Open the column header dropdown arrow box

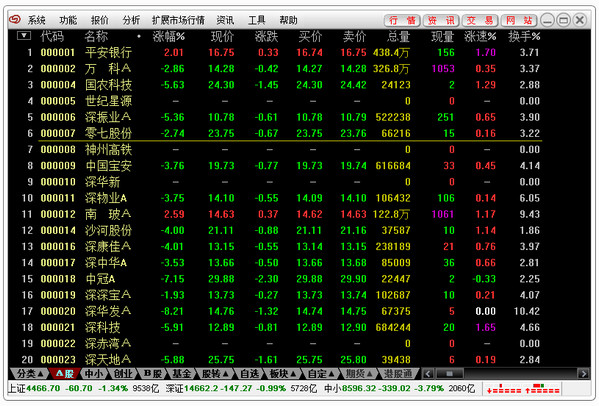point(24,36)
